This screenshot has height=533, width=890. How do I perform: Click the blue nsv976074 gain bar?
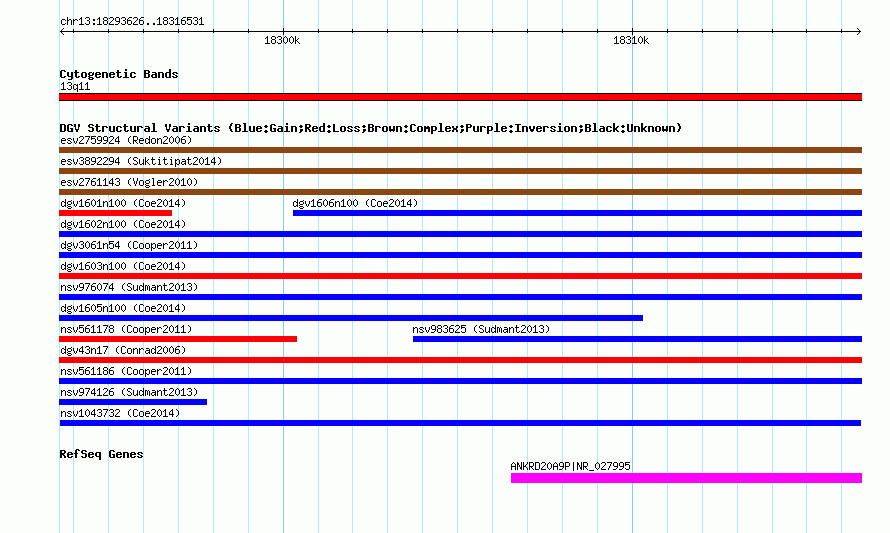(x=460, y=297)
